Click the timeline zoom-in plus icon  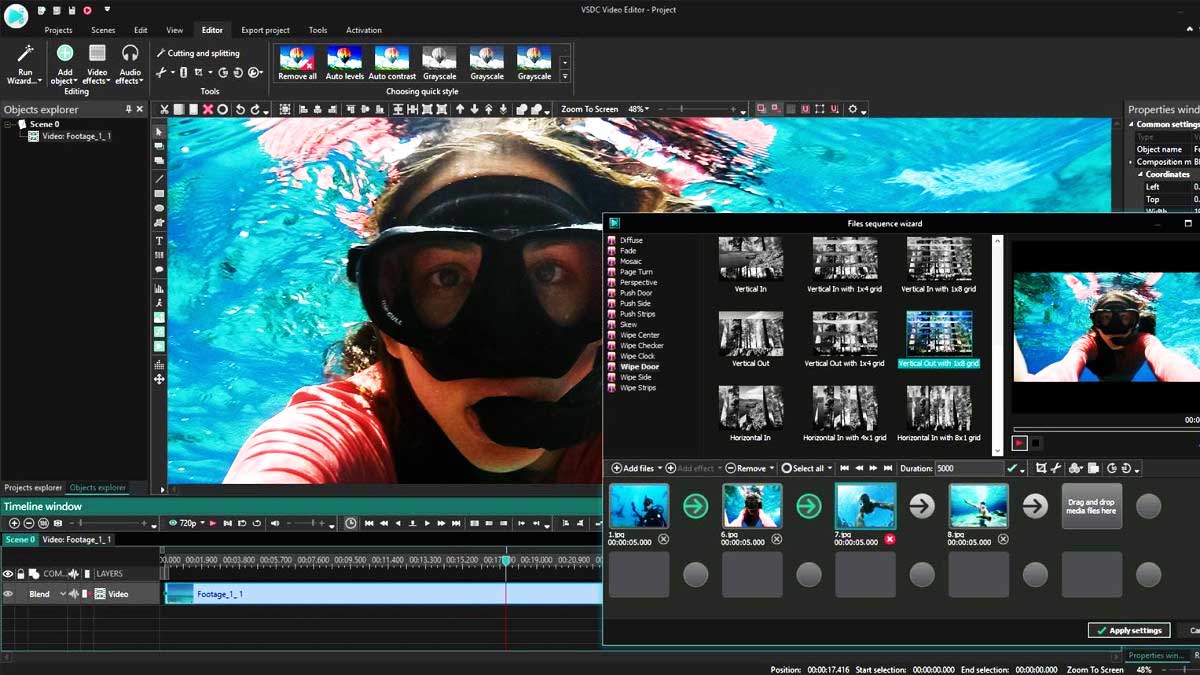(14, 523)
